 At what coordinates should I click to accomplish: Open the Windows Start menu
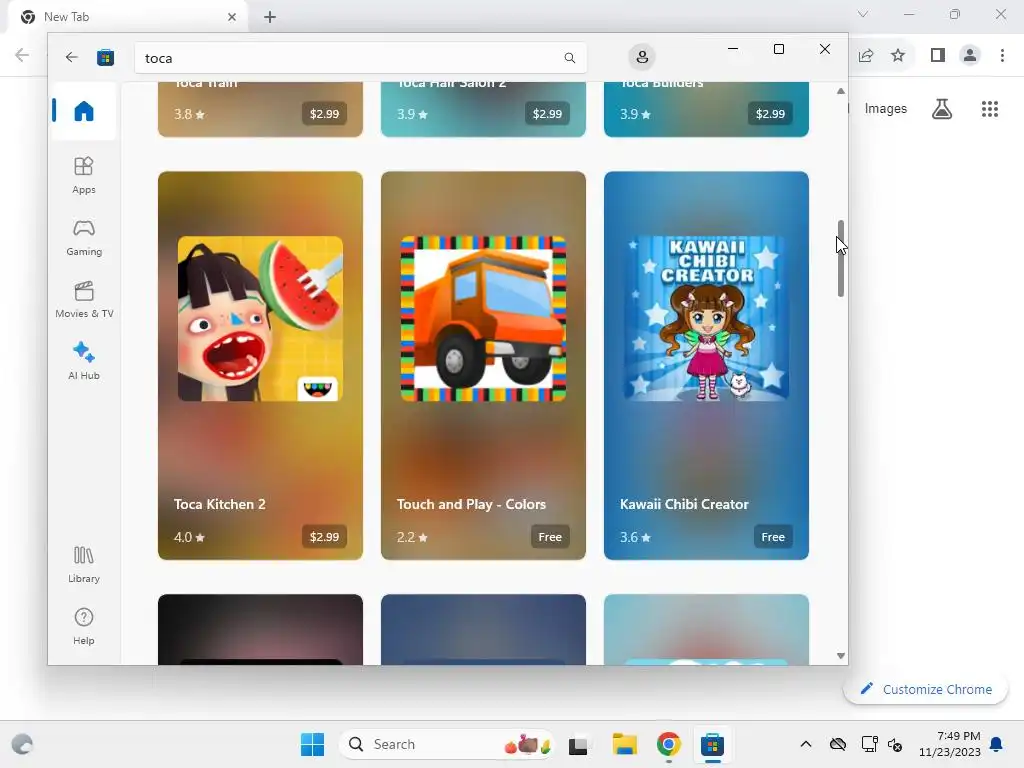[312, 744]
